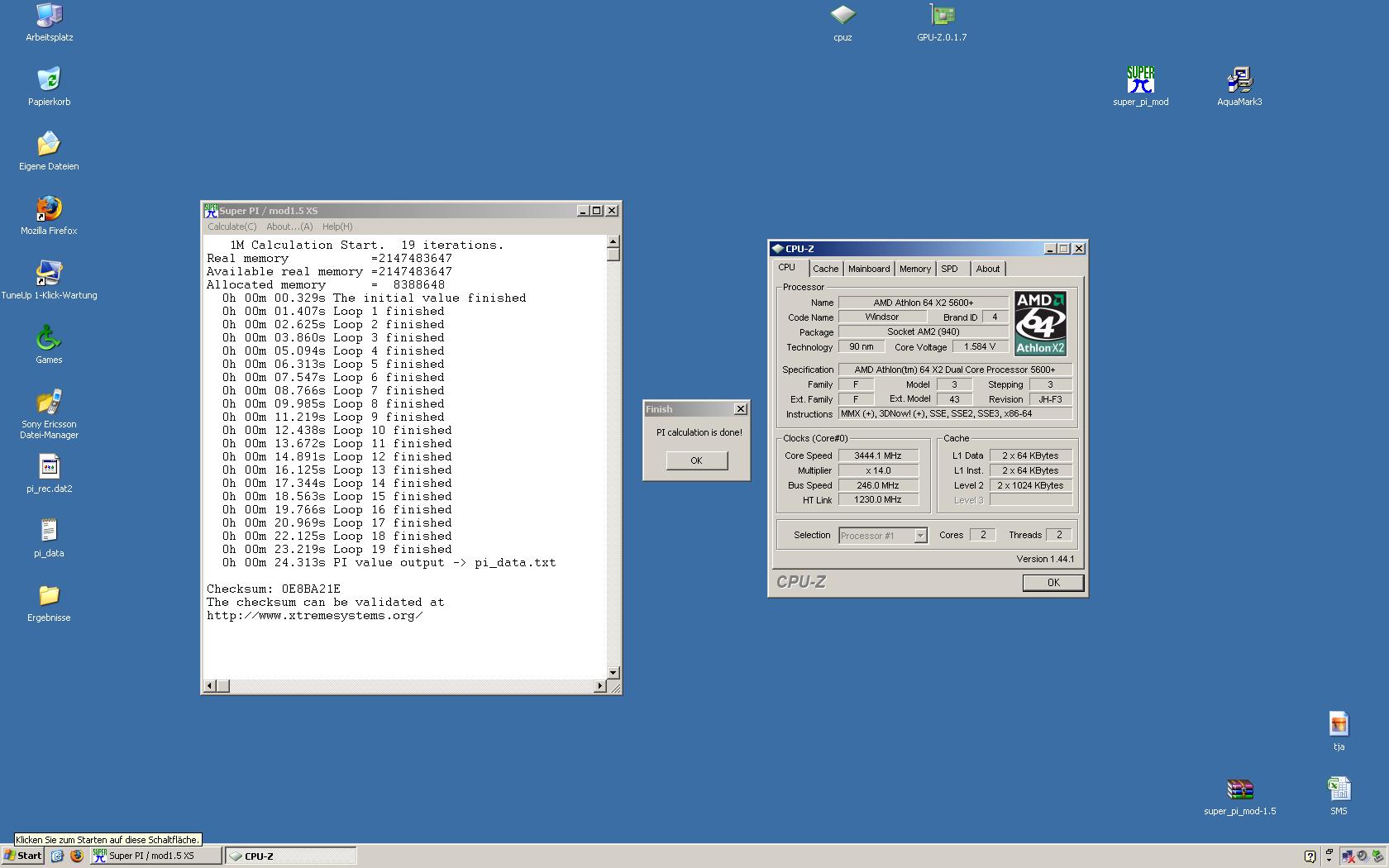Viewport: 1389px width, 868px height.
Task: Click the Loop 19 finished line
Action: coord(337,550)
